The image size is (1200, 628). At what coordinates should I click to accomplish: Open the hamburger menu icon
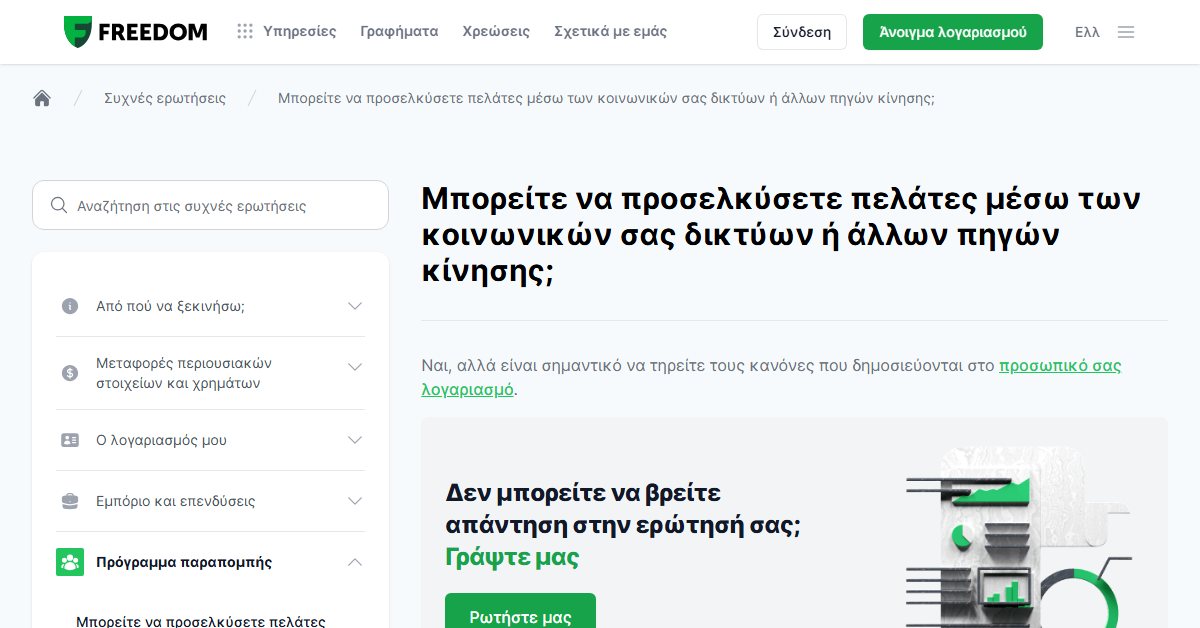pos(1126,32)
